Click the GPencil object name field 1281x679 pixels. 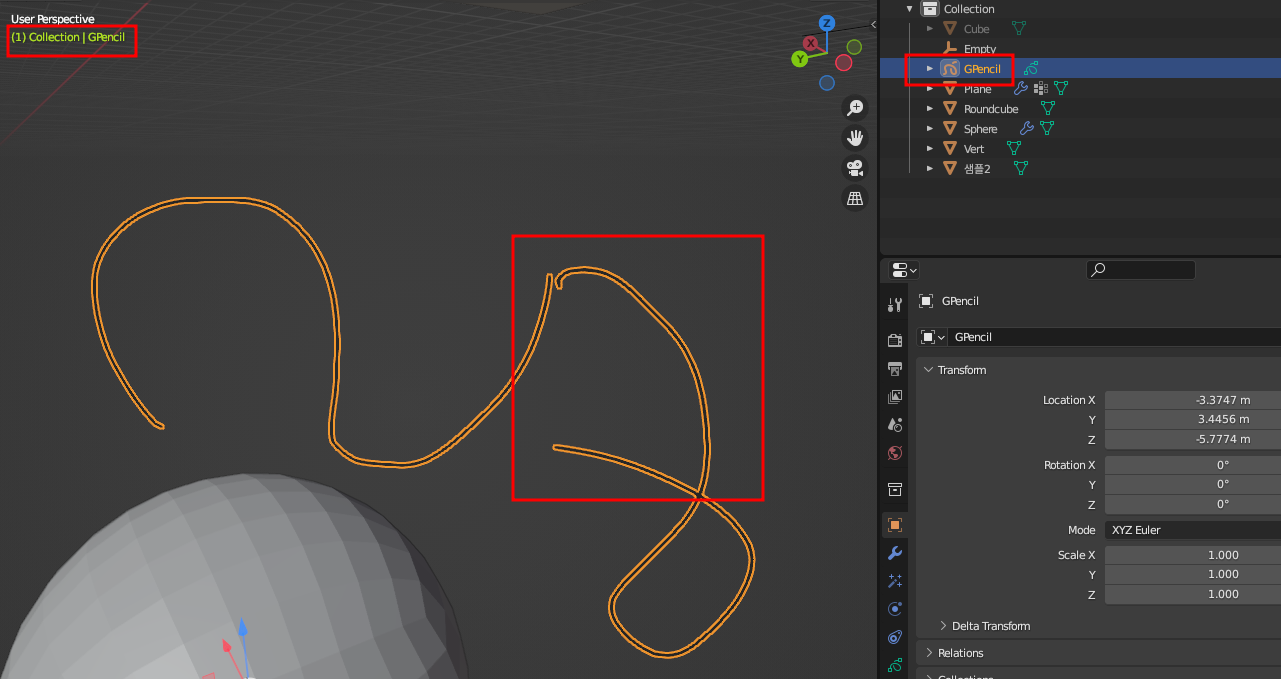coord(1113,337)
